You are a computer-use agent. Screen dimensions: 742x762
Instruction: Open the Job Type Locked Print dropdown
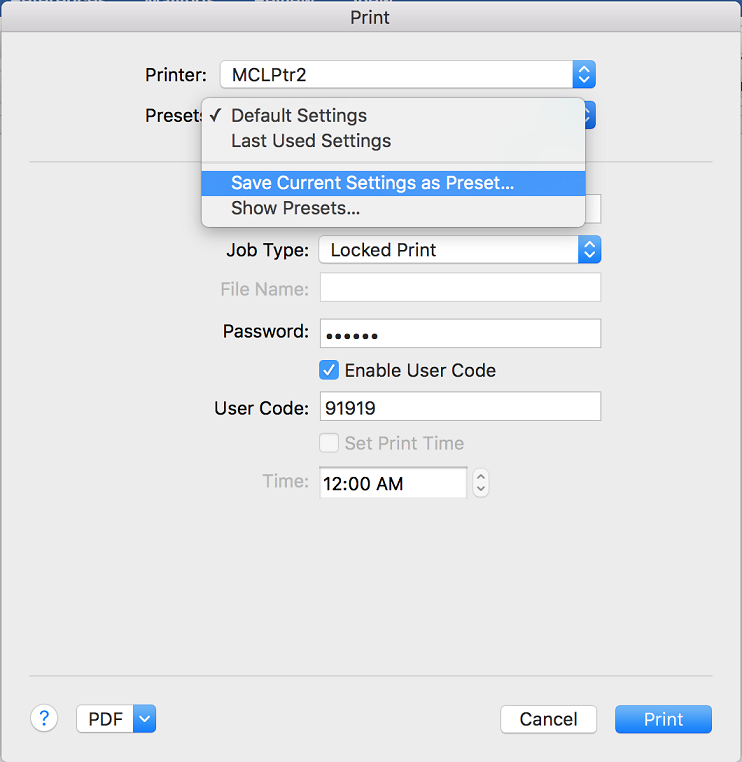(x=460, y=249)
